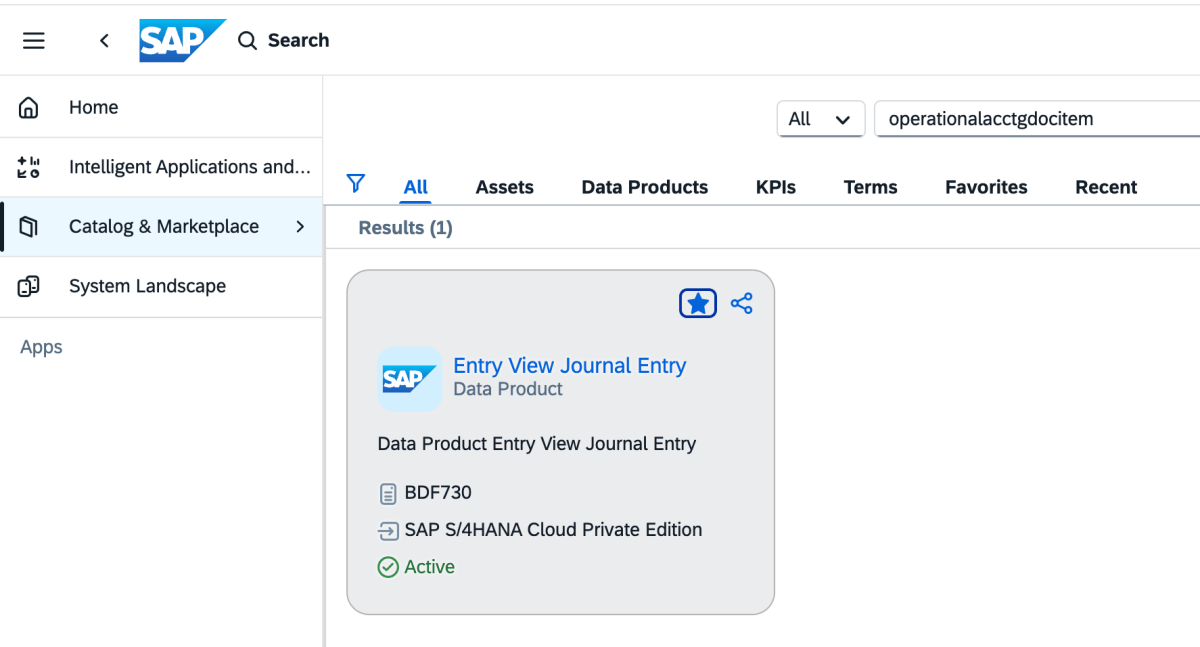Click the back arrow in header
Image resolution: width=1200 pixels, height=647 pixels.
tap(104, 41)
